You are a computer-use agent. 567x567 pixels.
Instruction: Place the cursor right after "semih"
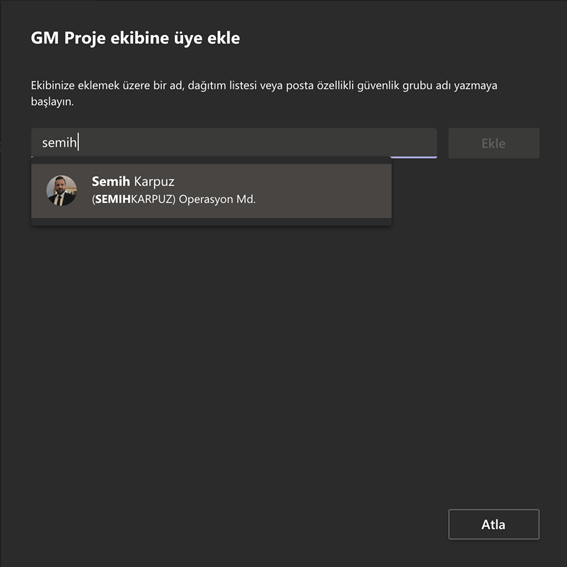[78, 142]
